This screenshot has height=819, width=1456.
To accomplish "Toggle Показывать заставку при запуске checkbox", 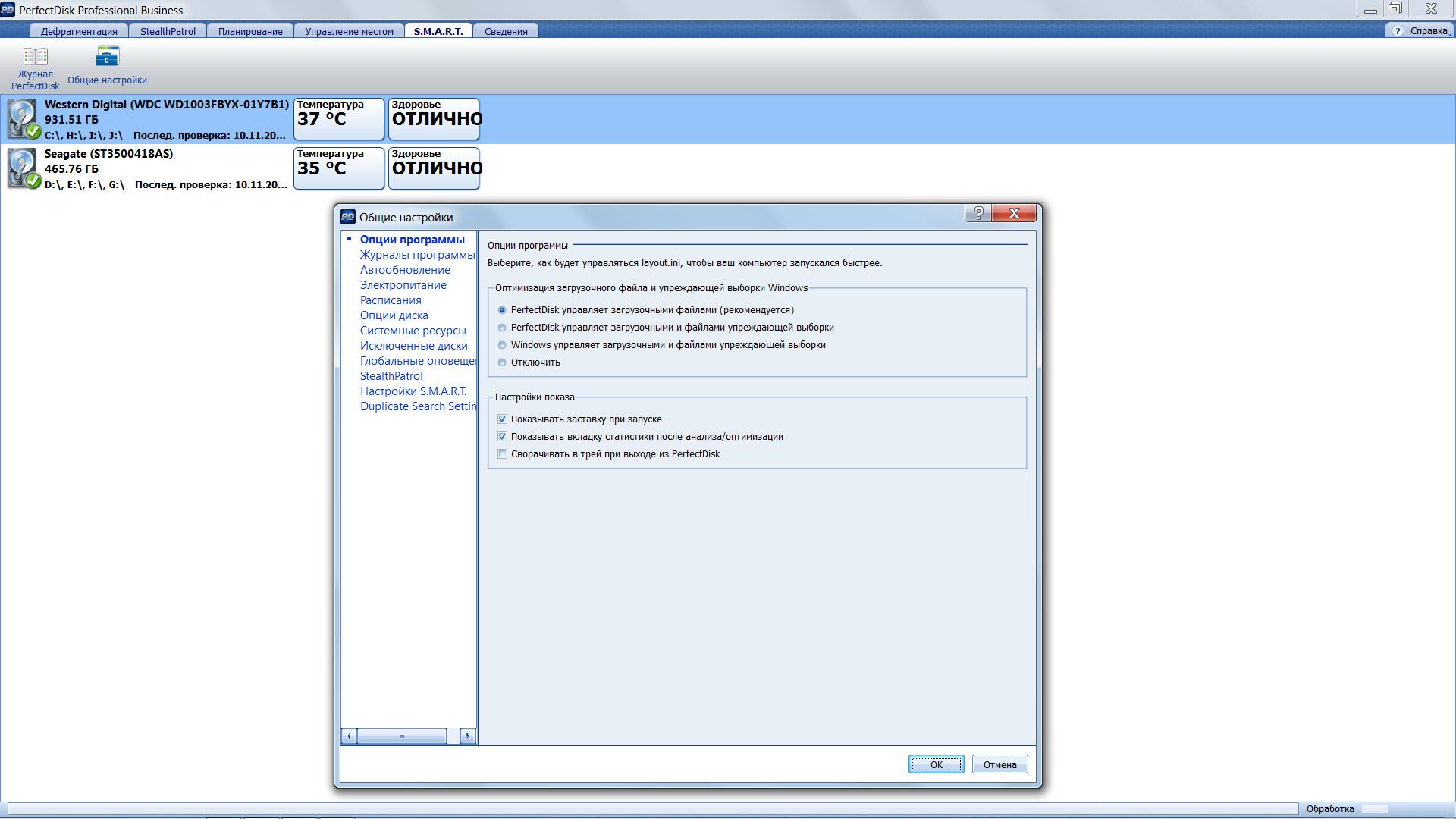I will [502, 418].
